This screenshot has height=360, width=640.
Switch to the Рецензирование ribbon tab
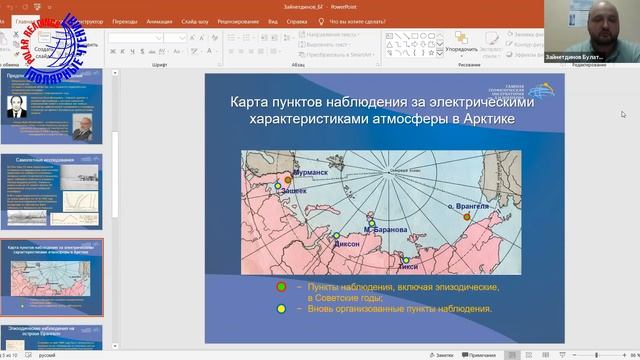click(x=238, y=22)
